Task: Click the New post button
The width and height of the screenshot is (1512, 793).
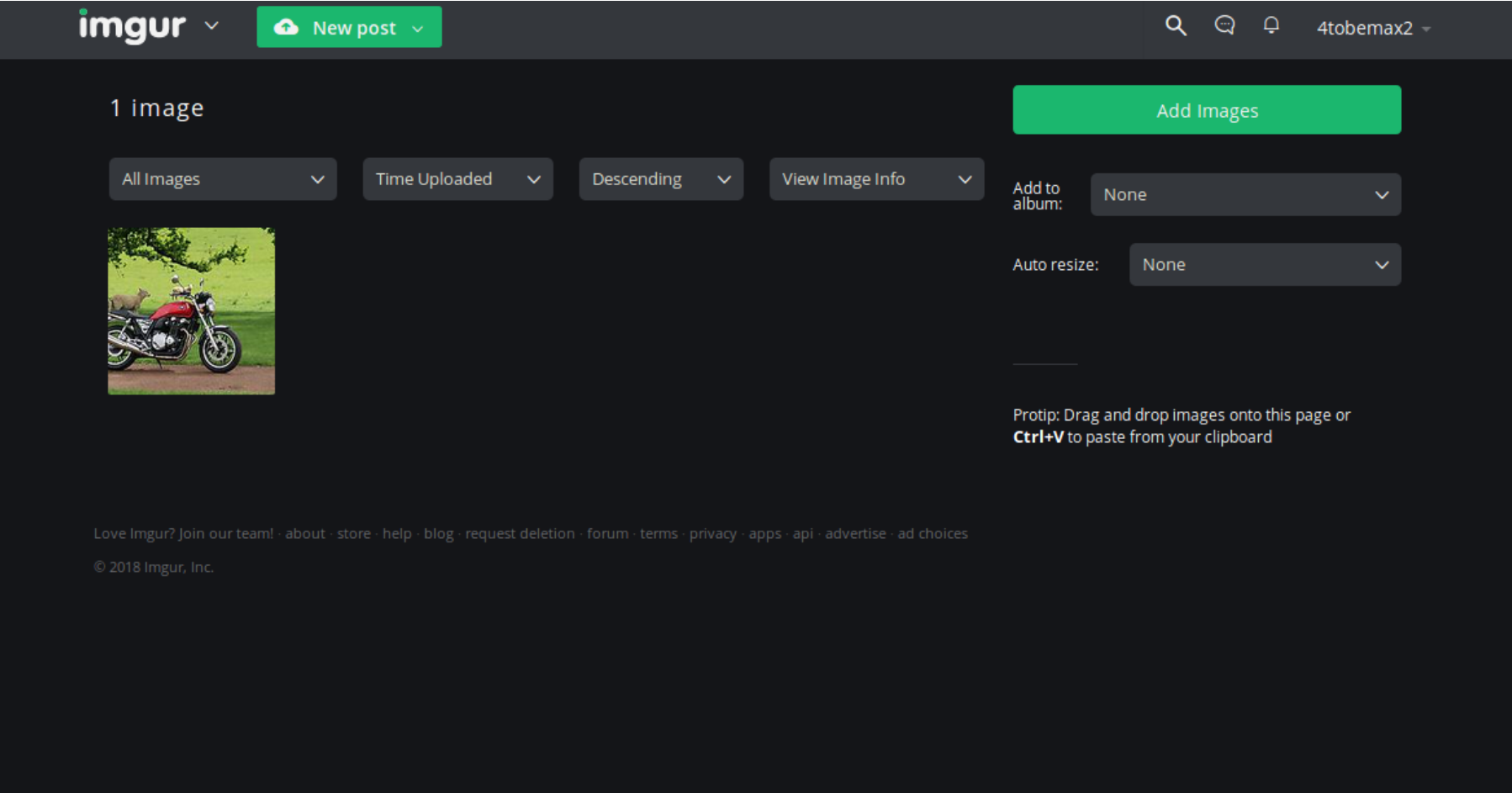Action: coord(349,27)
